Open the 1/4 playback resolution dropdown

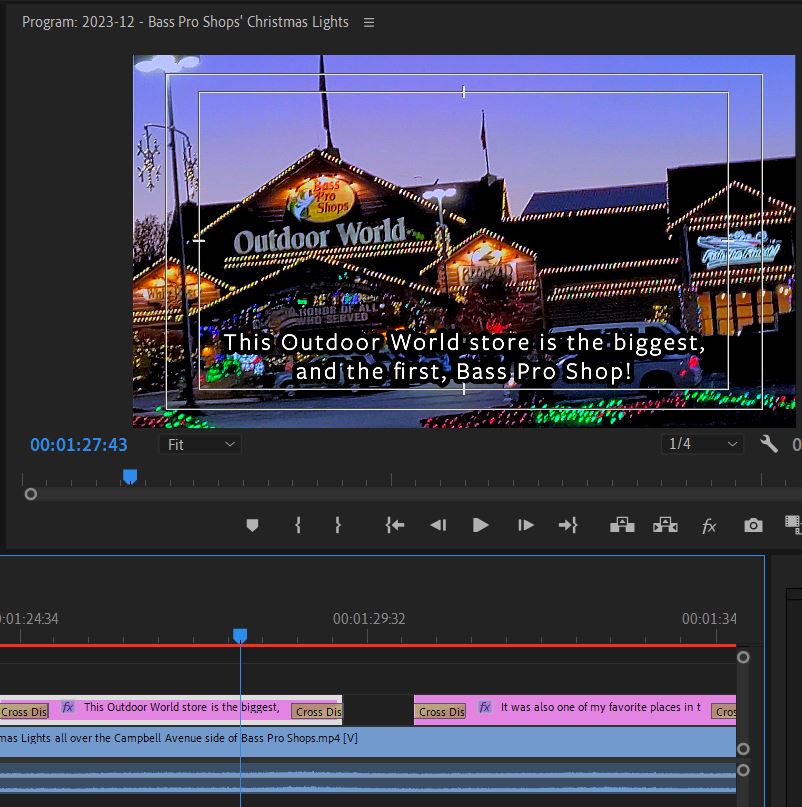click(x=702, y=444)
